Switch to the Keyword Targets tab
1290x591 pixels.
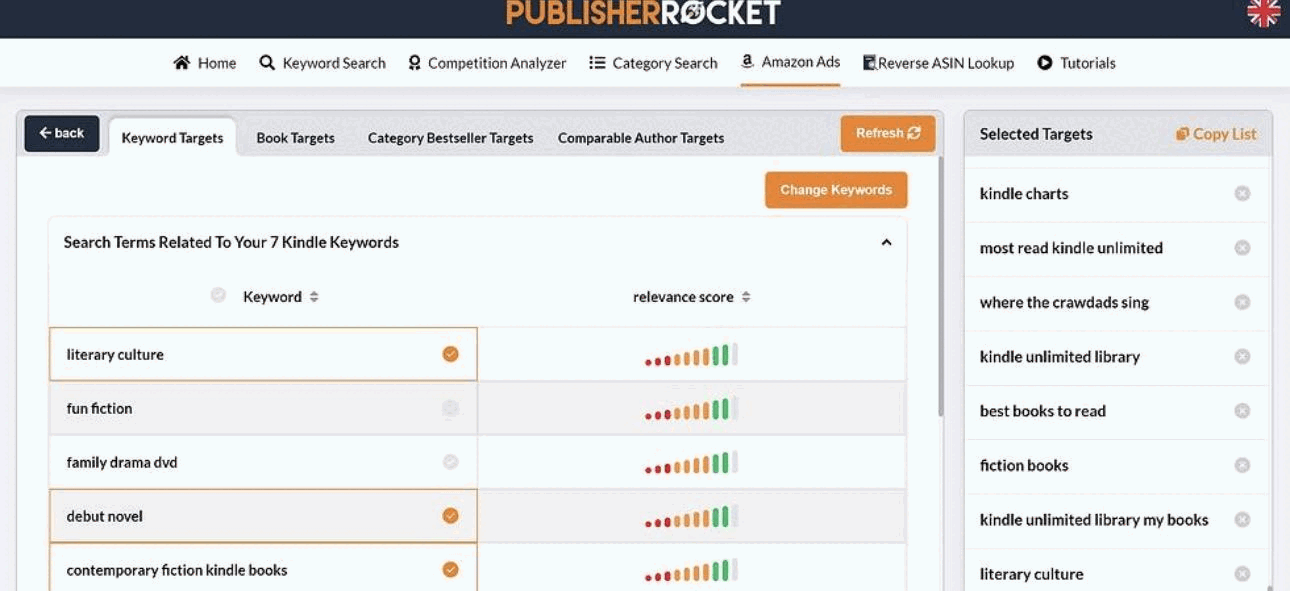point(172,138)
